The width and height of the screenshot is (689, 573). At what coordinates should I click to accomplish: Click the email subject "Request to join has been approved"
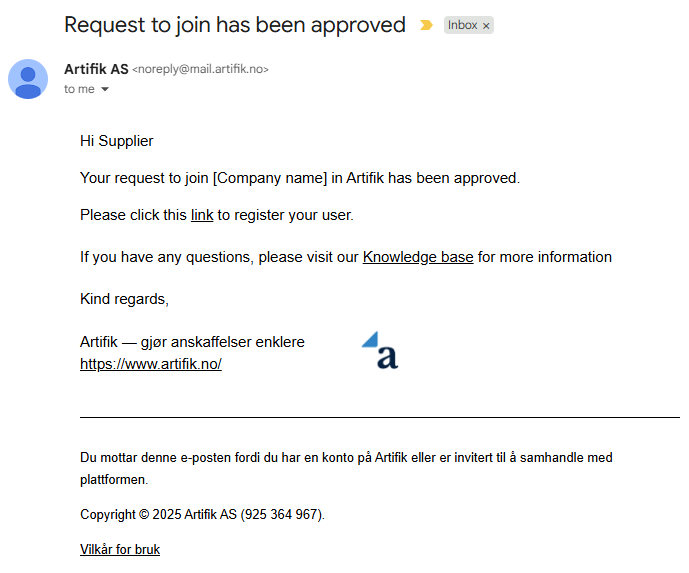(235, 25)
